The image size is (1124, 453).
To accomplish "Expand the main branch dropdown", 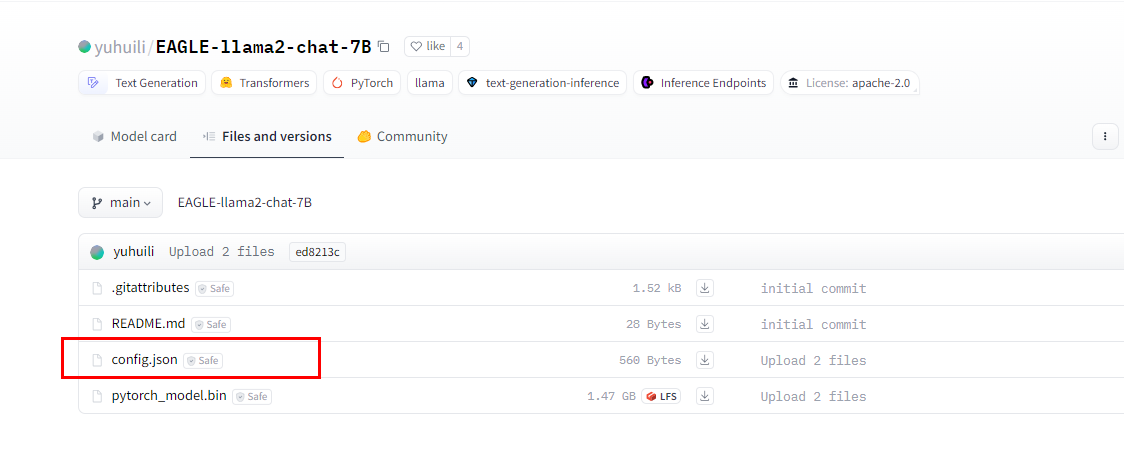I will pos(120,203).
